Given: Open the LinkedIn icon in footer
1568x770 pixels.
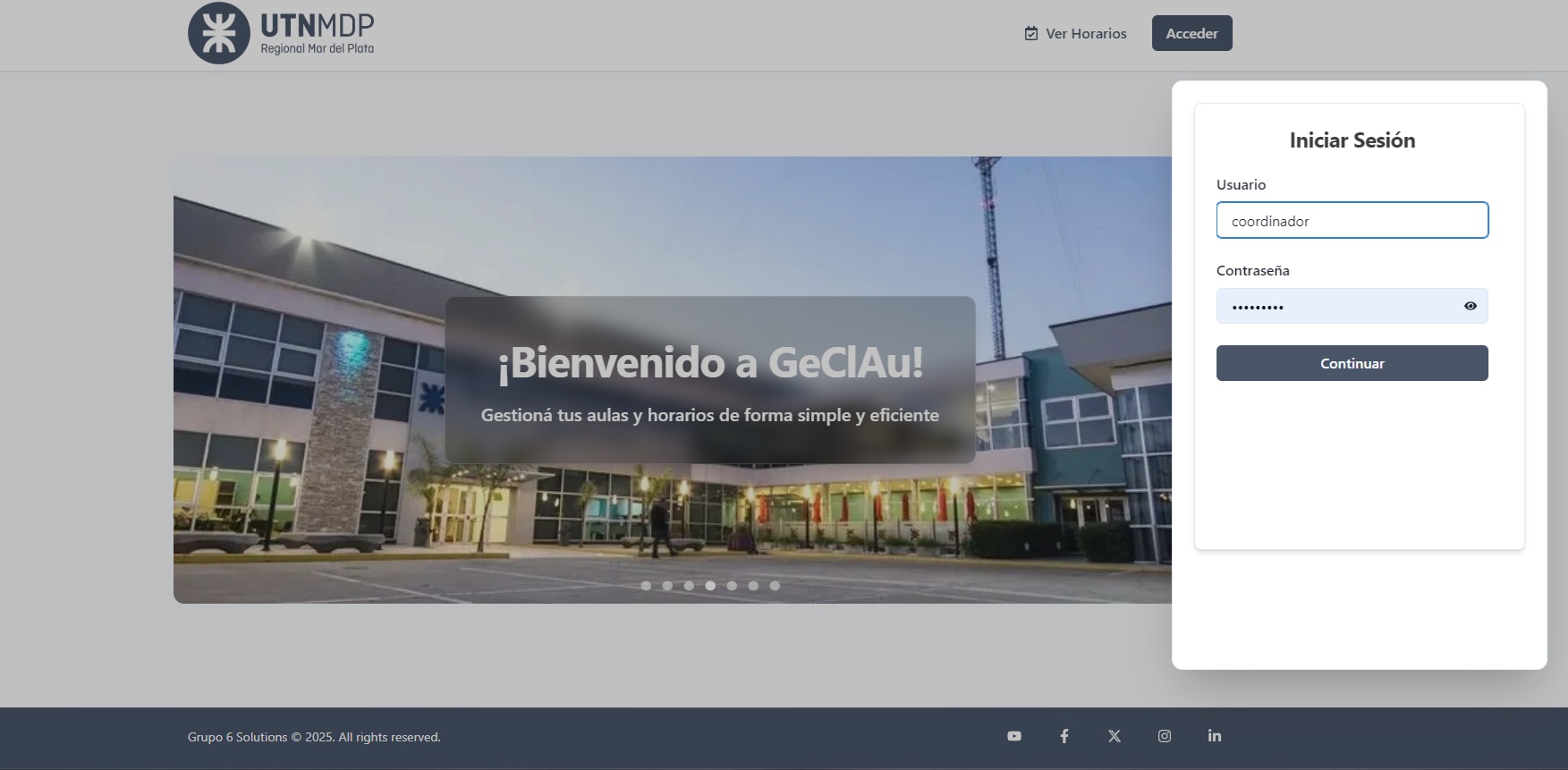Looking at the screenshot, I should 1215,735.
